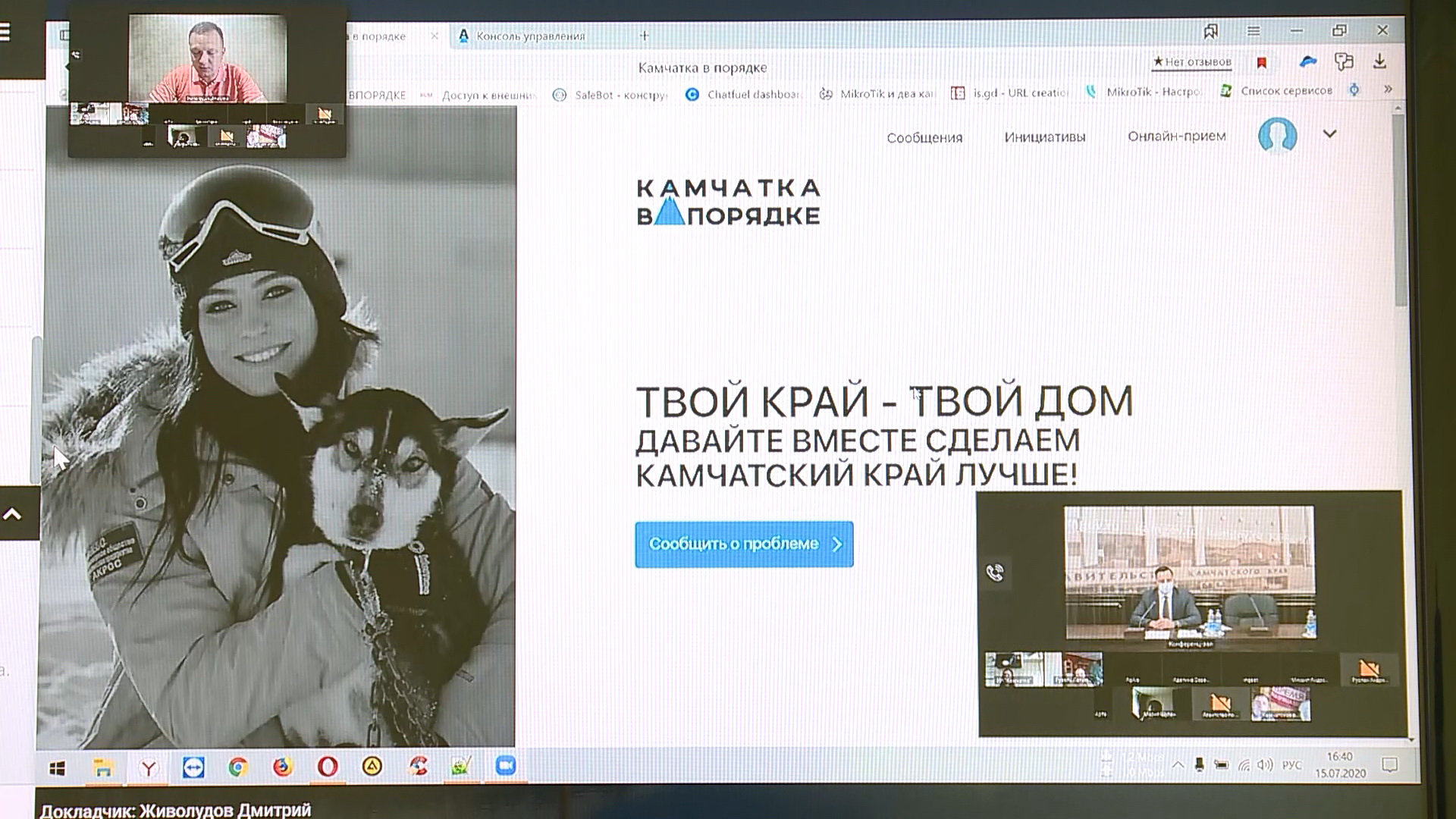
Task: Open the Доступ к внешни bookmark
Action: pos(479,95)
